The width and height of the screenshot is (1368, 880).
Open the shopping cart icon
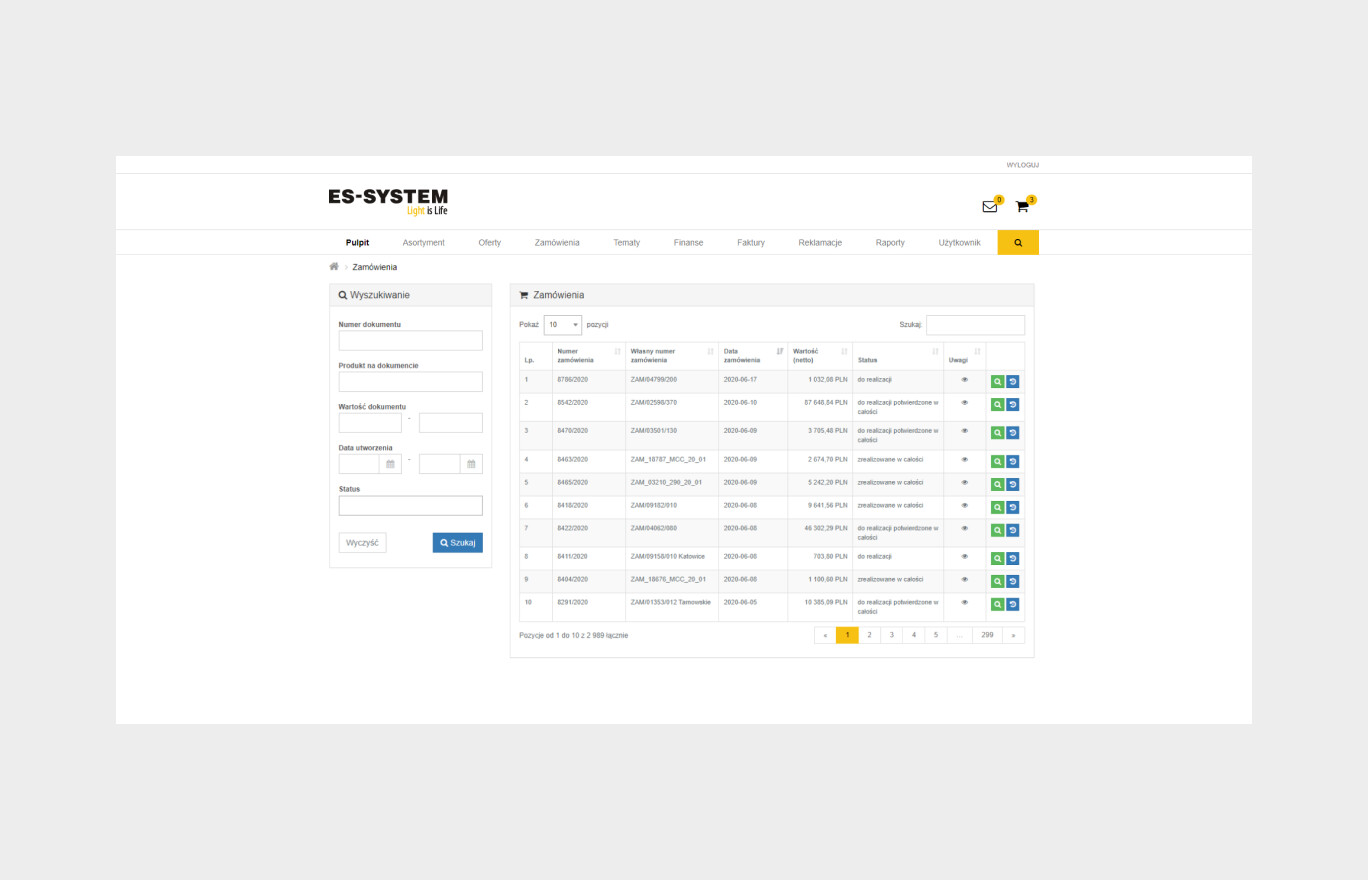click(1021, 207)
